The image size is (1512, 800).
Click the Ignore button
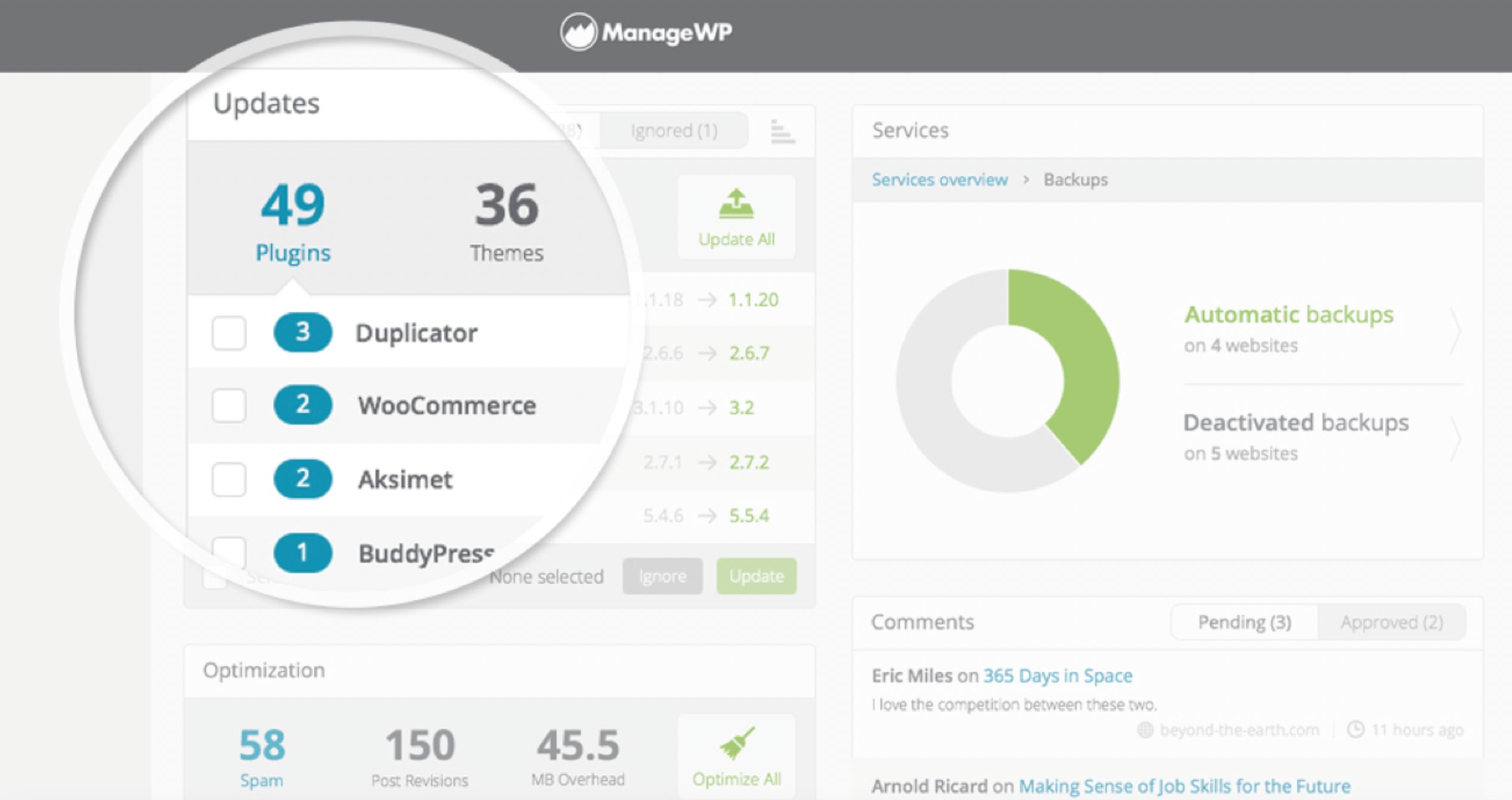tap(662, 576)
